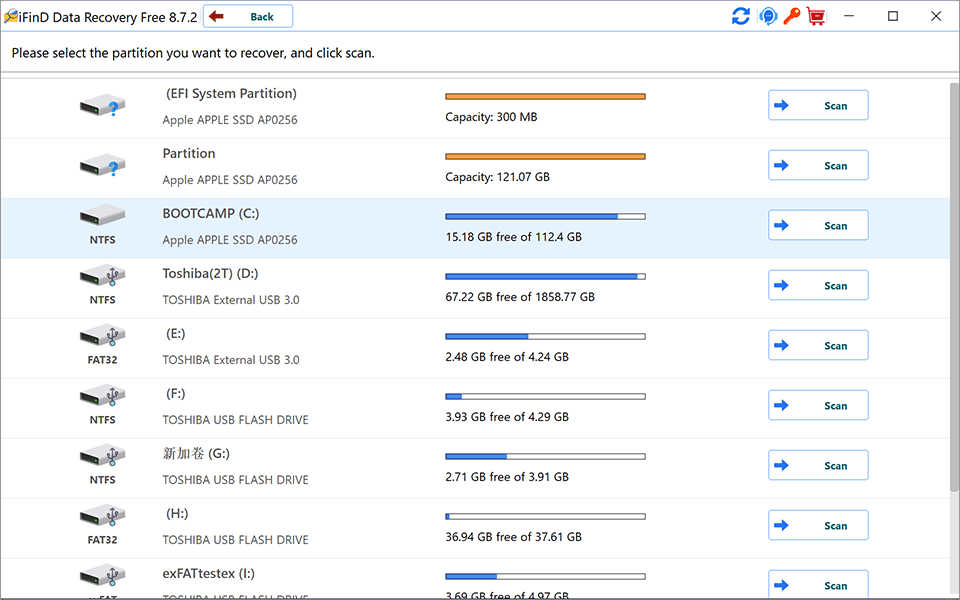Click "2.48 GB free of 4.24 GB"
This screenshot has height=600, width=960.
[x=507, y=357]
